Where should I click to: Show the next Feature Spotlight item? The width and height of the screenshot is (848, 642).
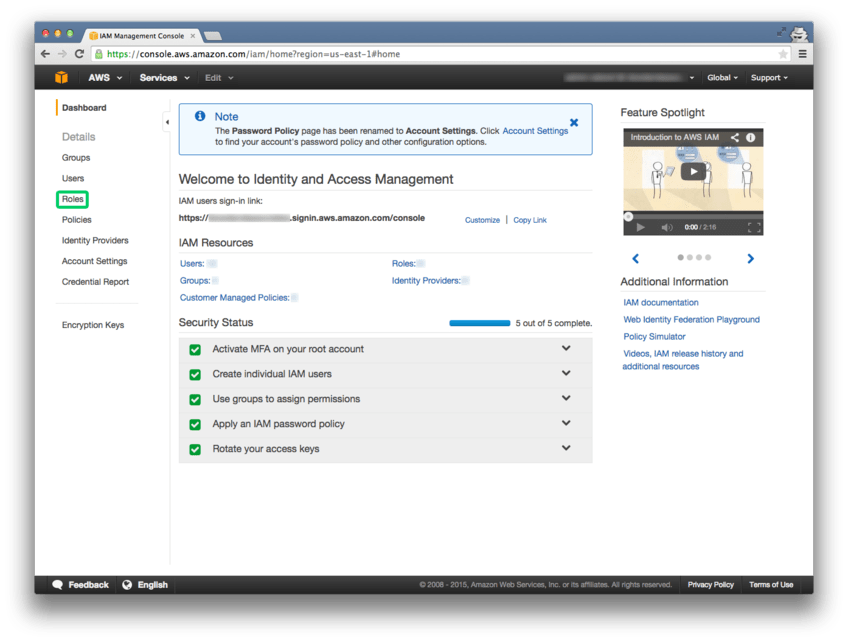(x=750, y=259)
